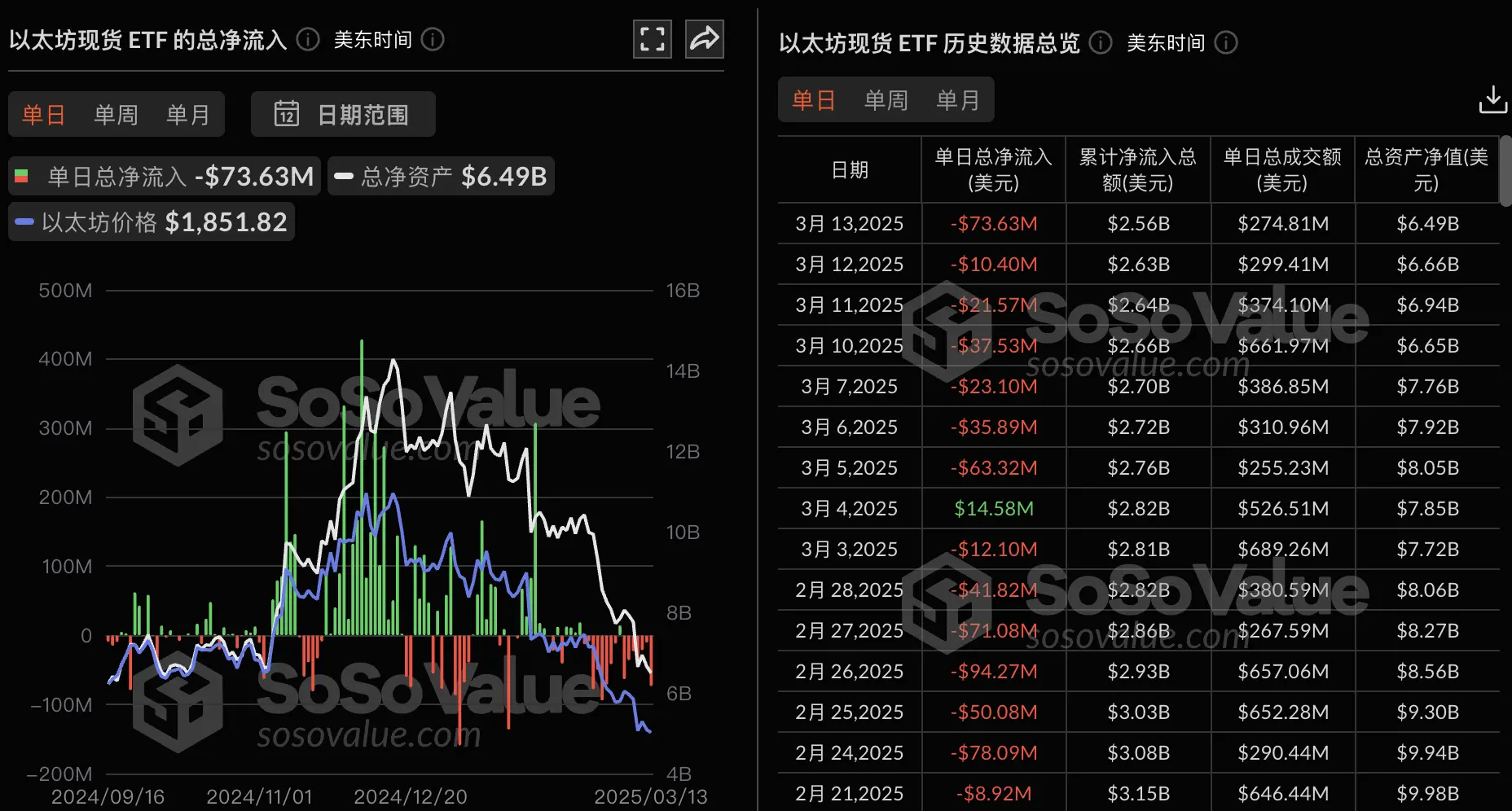The width and height of the screenshot is (1512, 811).
Task: Click the -$73.63M inflow value for March 13
Action: (x=992, y=222)
